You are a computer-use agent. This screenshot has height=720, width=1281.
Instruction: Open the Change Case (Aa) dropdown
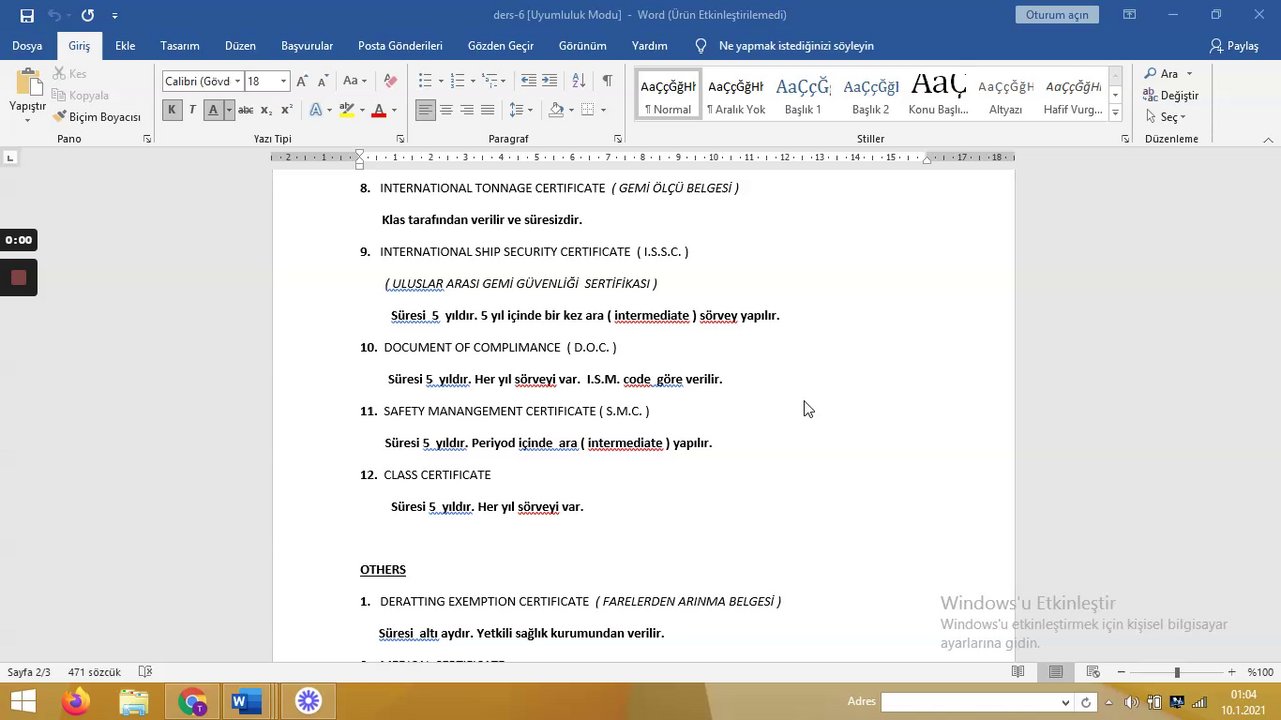[x=355, y=81]
